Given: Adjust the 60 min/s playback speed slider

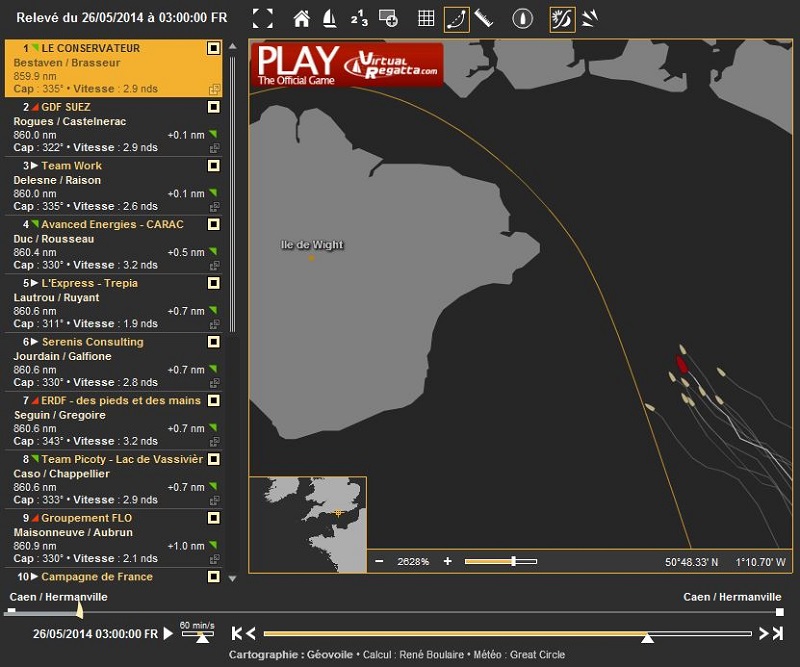Looking at the screenshot, I should pyautogui.click(x=199, y=634).
